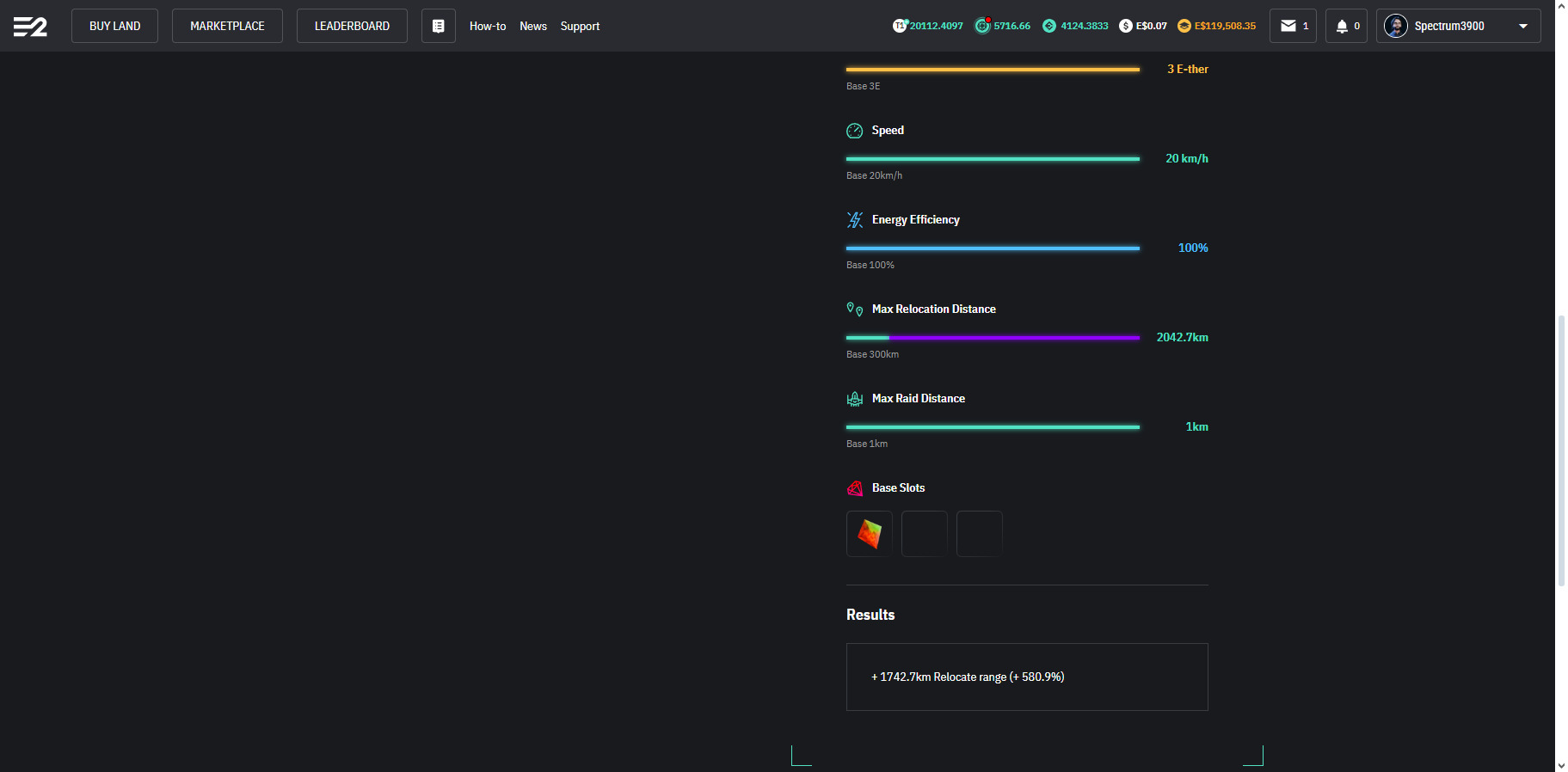The height and width of the screenshot is (772, 1568).
Task: Select the empty second base slot
Action: [x=924, y=534]
